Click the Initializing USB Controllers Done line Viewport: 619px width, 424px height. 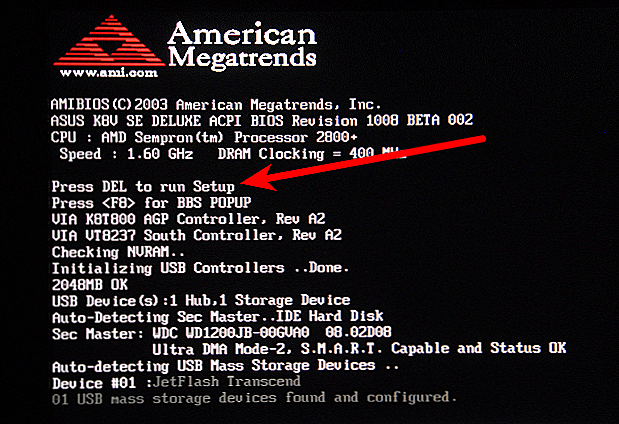(201, 268)
